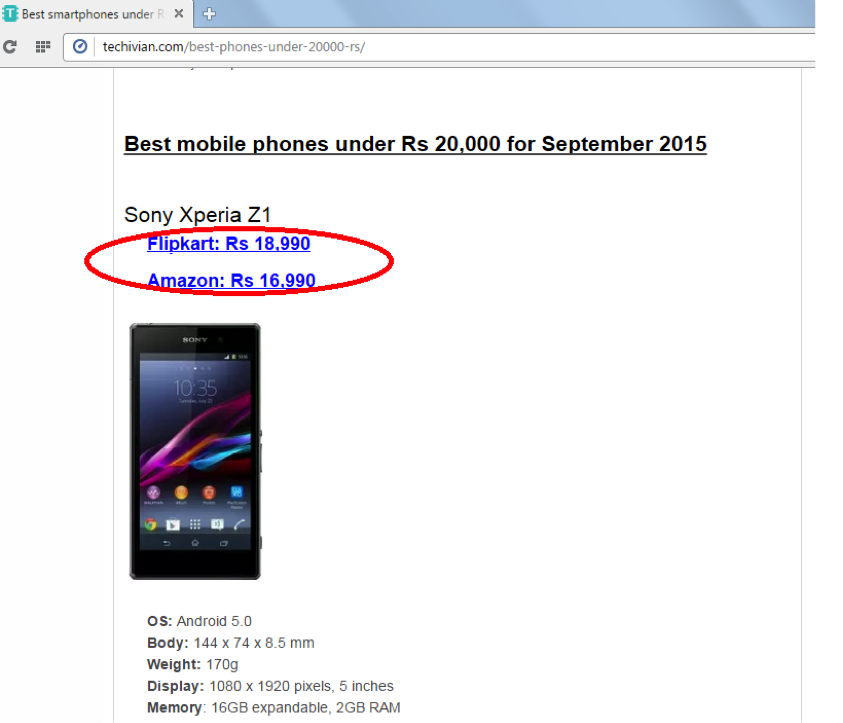Screen dimensions: 843x723
Task: Open the apps grid icon
Action: tap(43, 47)
